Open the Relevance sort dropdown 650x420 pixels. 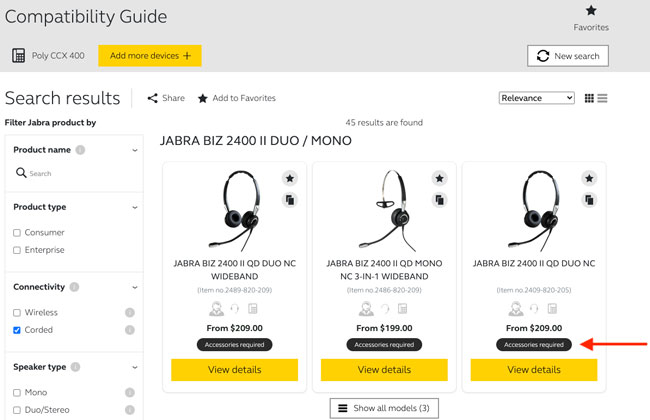537,98
